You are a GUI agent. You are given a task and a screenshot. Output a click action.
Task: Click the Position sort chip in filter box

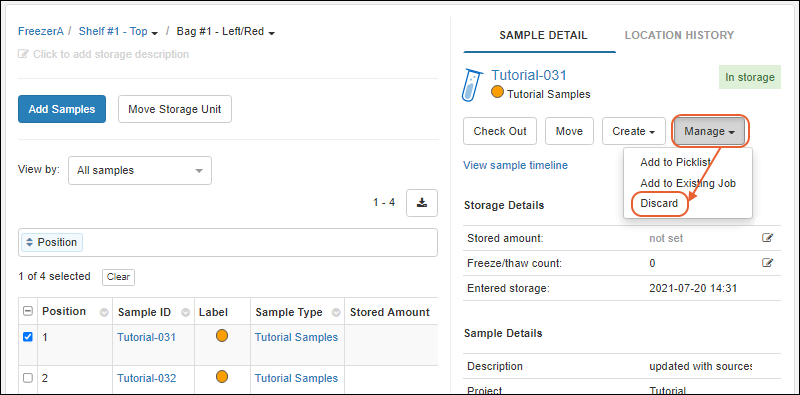click(x=52, y=242)
